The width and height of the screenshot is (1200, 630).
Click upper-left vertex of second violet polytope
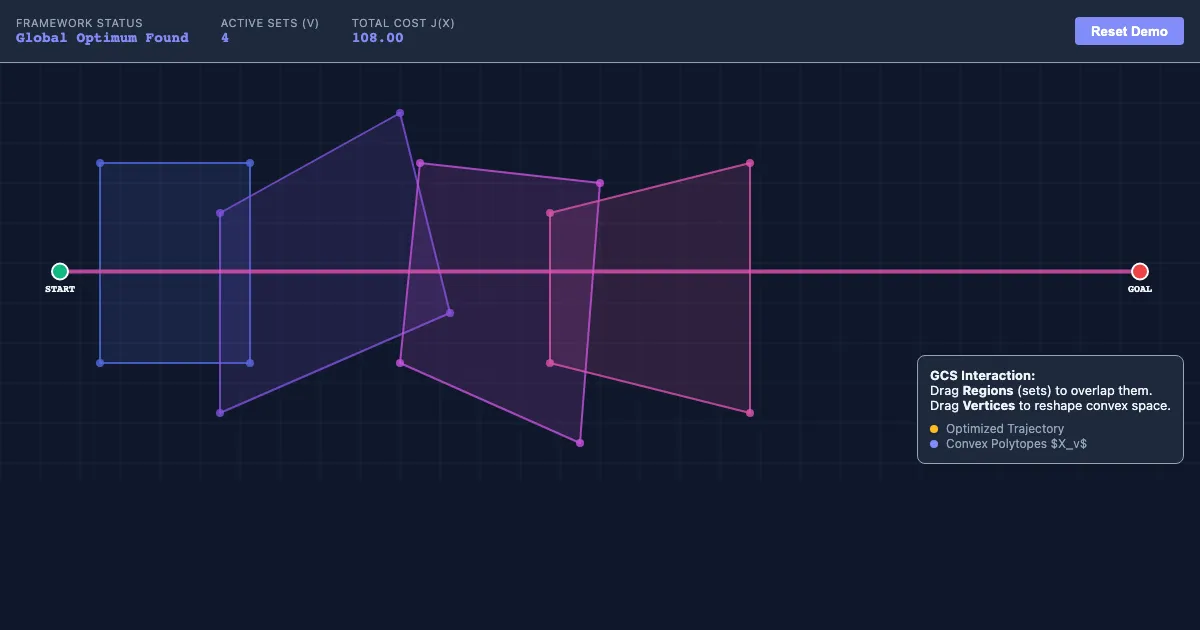coord(220,213)
